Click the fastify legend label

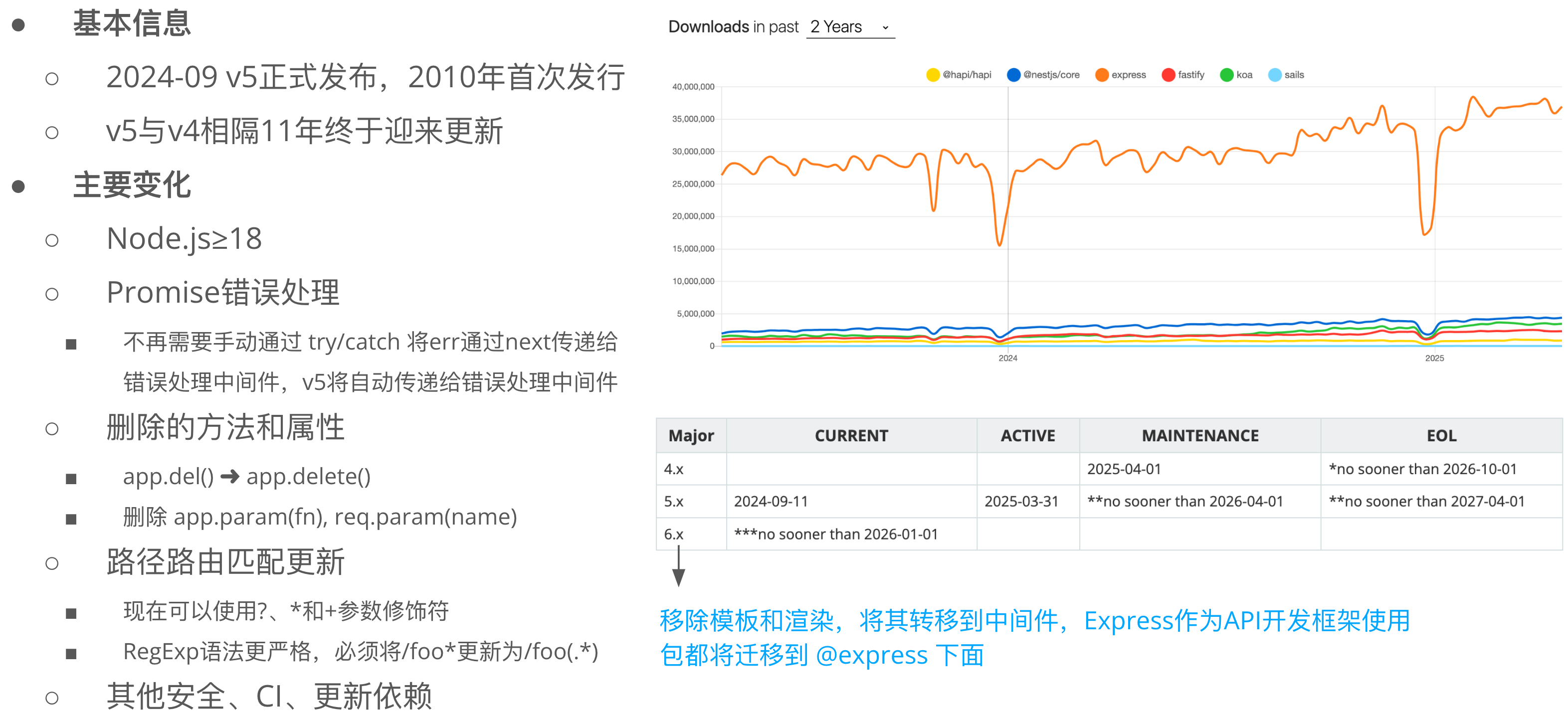pos(1191,75)
